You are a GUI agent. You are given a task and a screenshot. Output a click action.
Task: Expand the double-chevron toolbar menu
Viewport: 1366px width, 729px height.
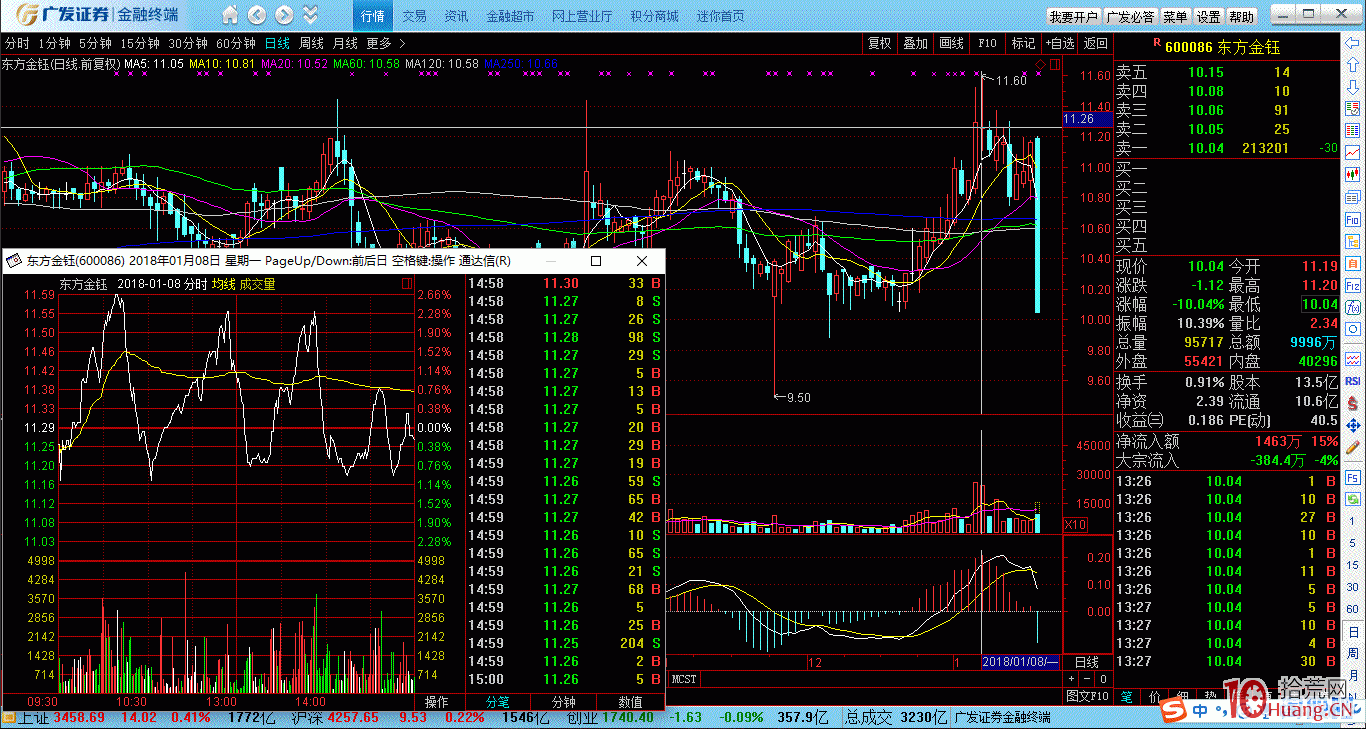[311, 15]
